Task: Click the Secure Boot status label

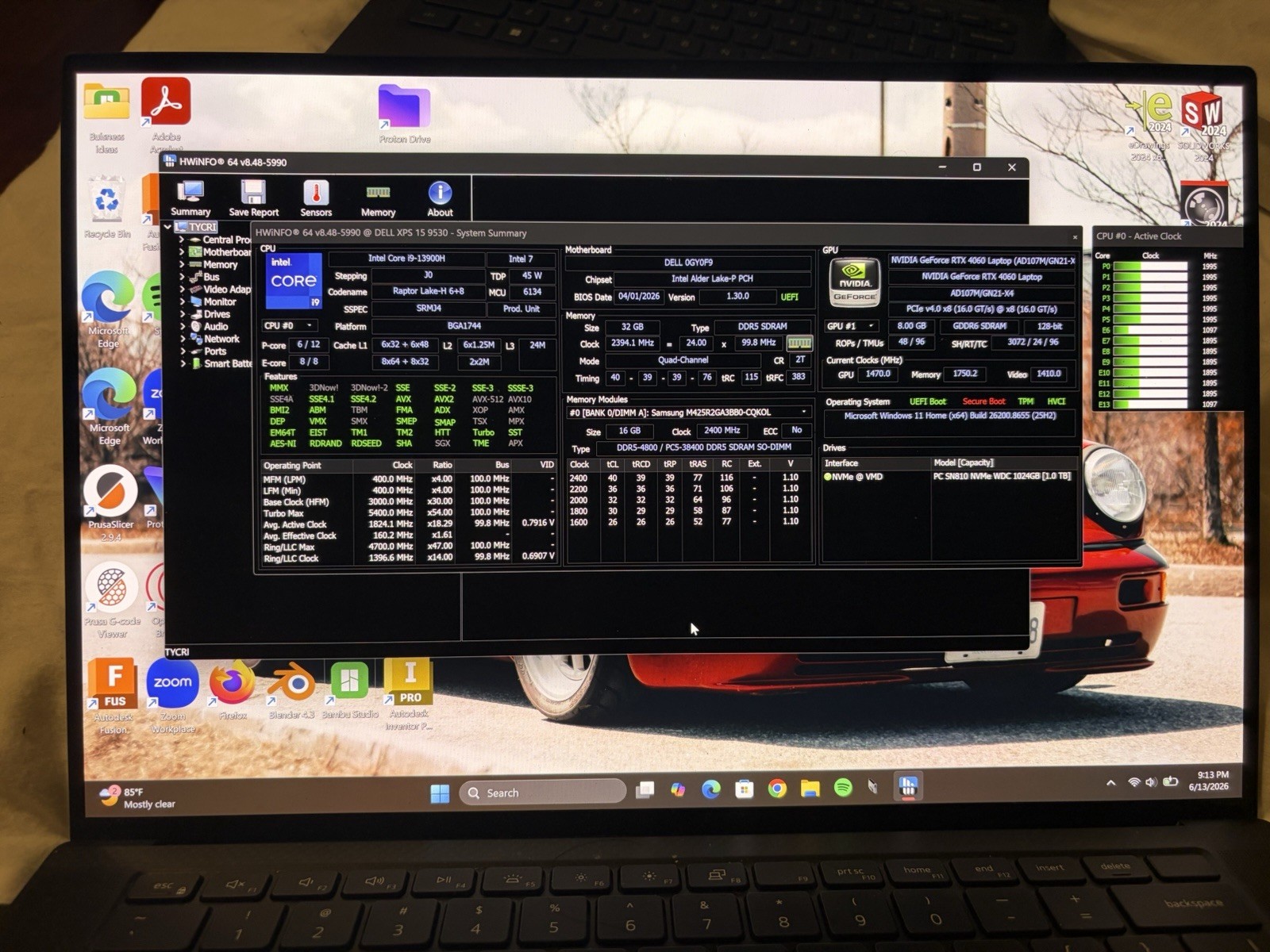Action: point(983,401)
